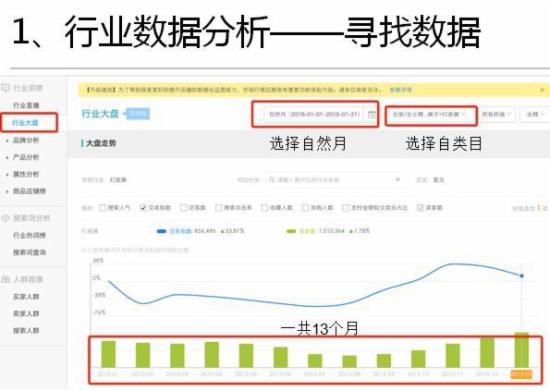Click the magnifier icon in the industry search box
The width and height of the screenshot is (550, 391).
point(272,180)
